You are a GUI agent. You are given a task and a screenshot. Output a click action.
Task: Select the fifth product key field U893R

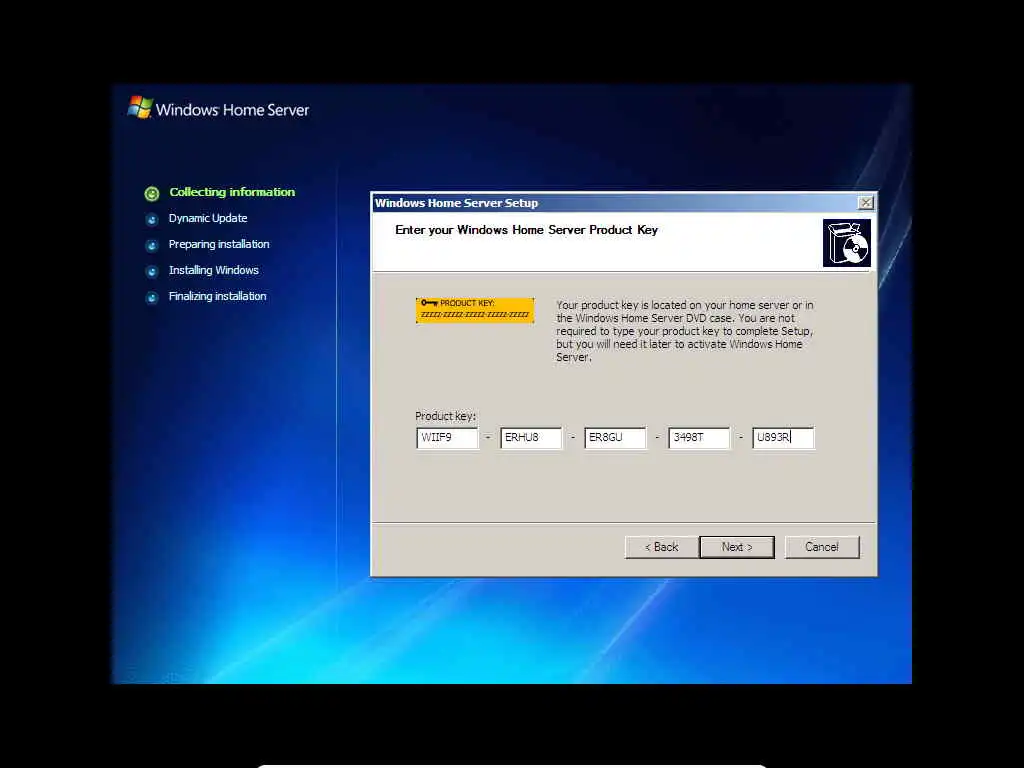pyautogui.click(x=783, y=438)
